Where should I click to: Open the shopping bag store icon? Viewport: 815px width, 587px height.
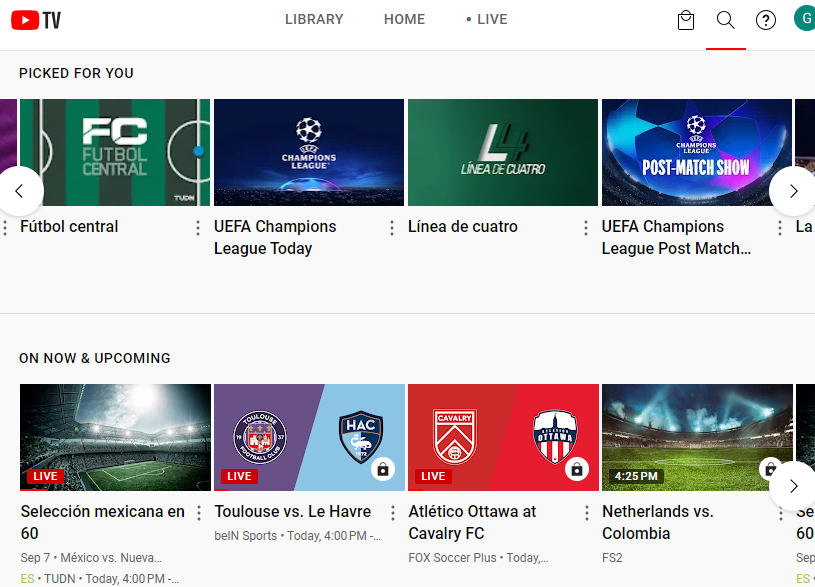coord(686,20)
